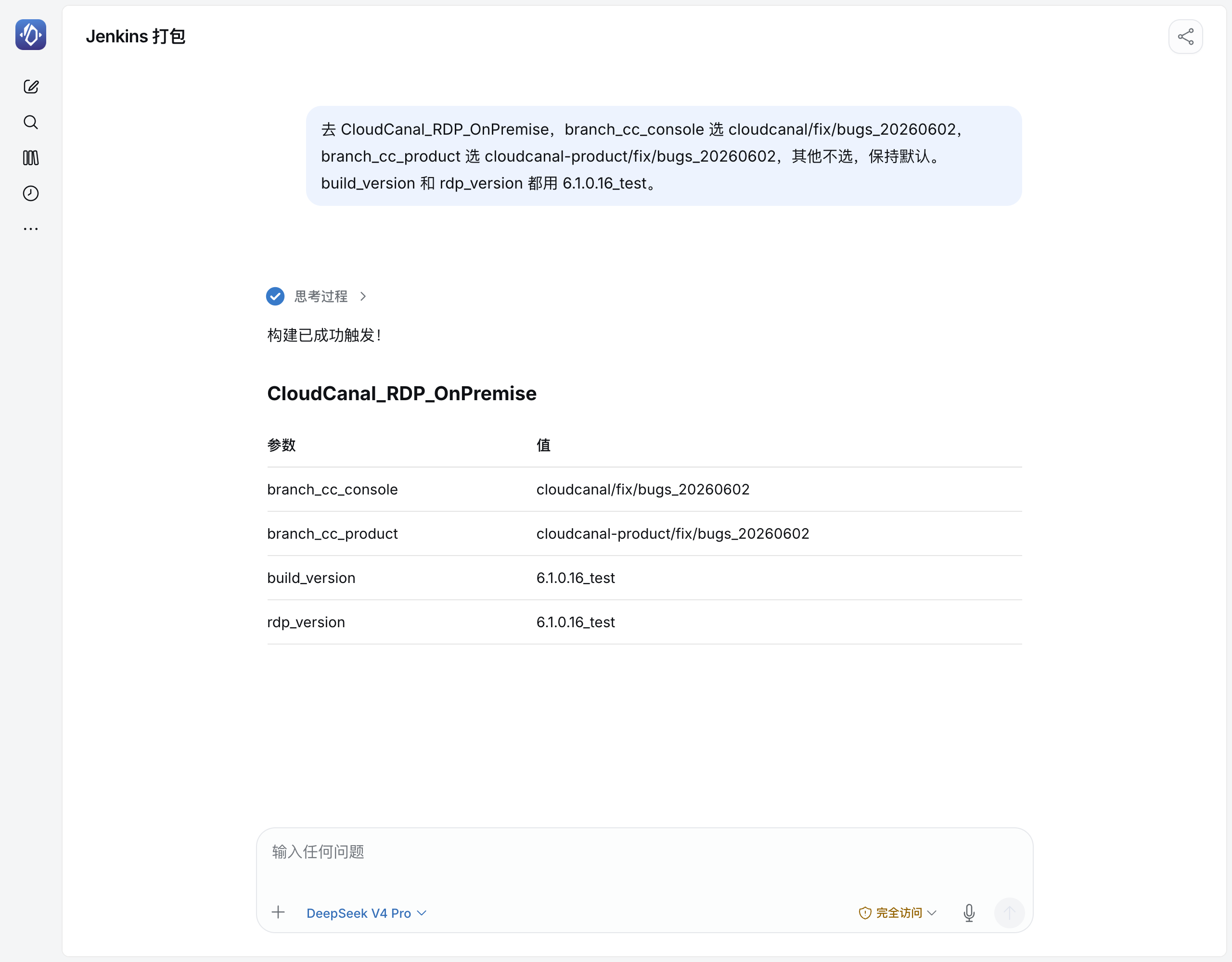
Task: Open history clock icon in sidebar
Action: 31,193
